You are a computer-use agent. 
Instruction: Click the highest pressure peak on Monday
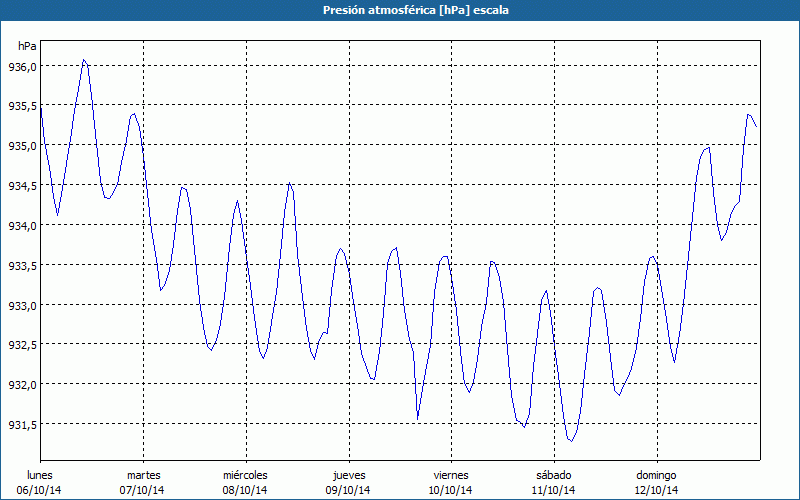click(84, 60)
